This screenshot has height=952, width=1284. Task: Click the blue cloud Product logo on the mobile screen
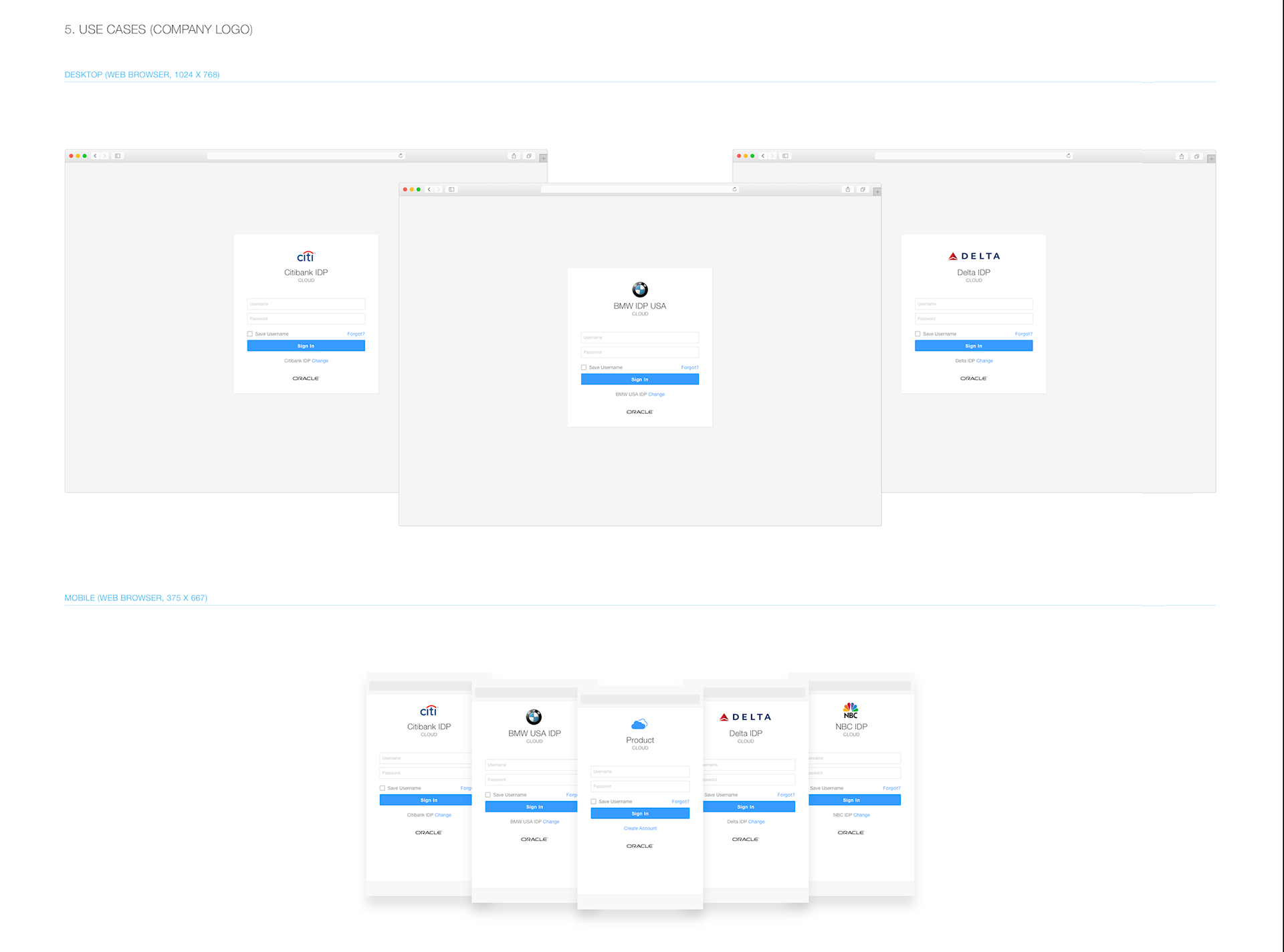tap(639, 724)
